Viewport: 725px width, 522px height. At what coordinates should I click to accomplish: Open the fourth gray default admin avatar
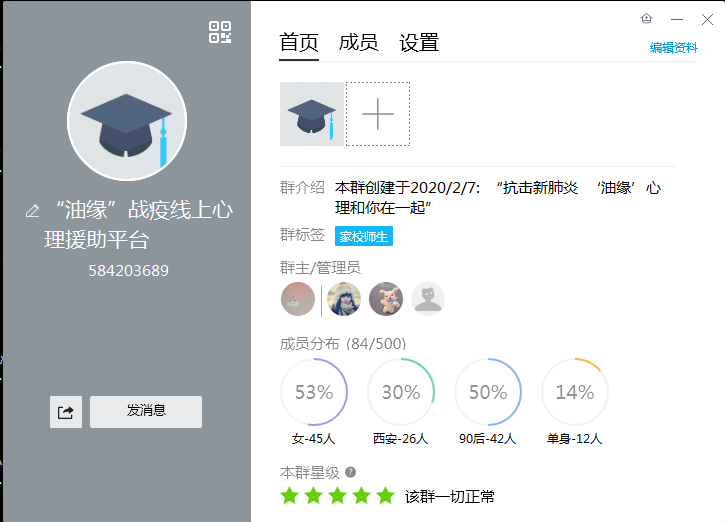point(428,299)
